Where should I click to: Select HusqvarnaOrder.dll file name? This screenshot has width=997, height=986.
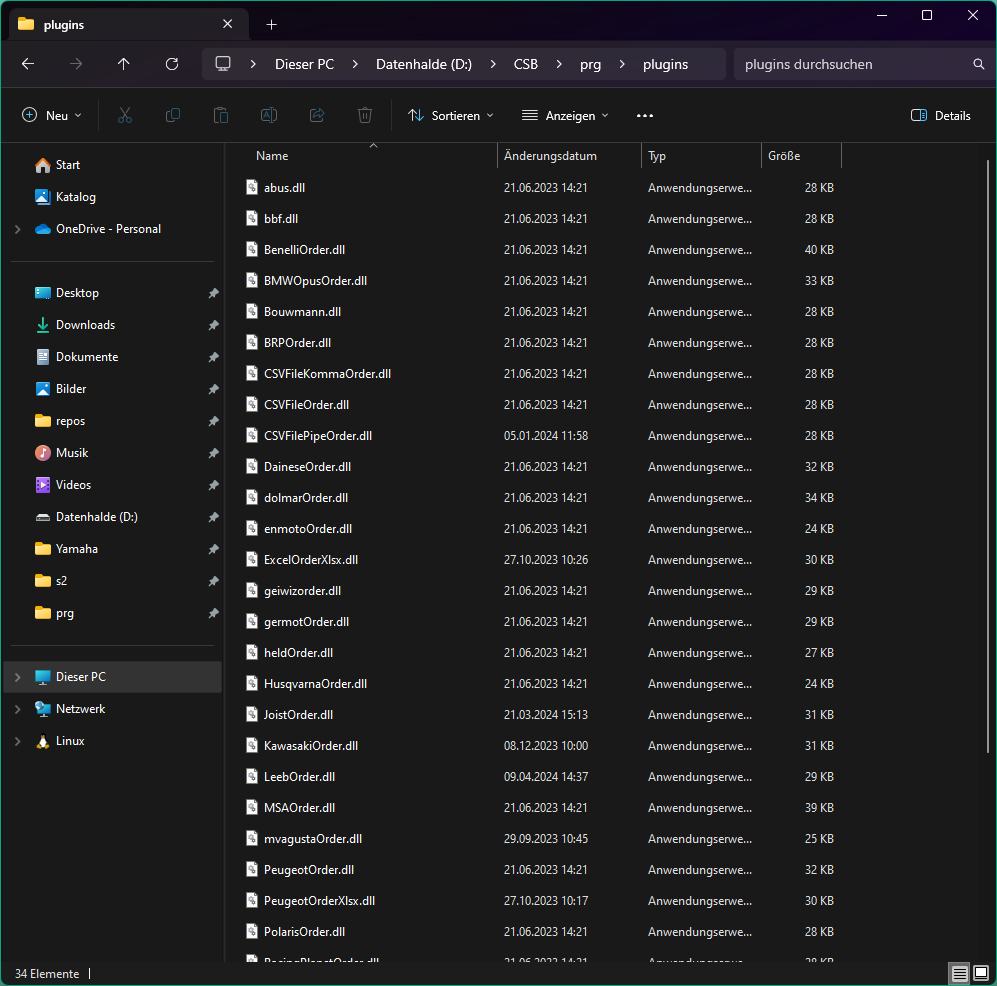pos(315,683)
